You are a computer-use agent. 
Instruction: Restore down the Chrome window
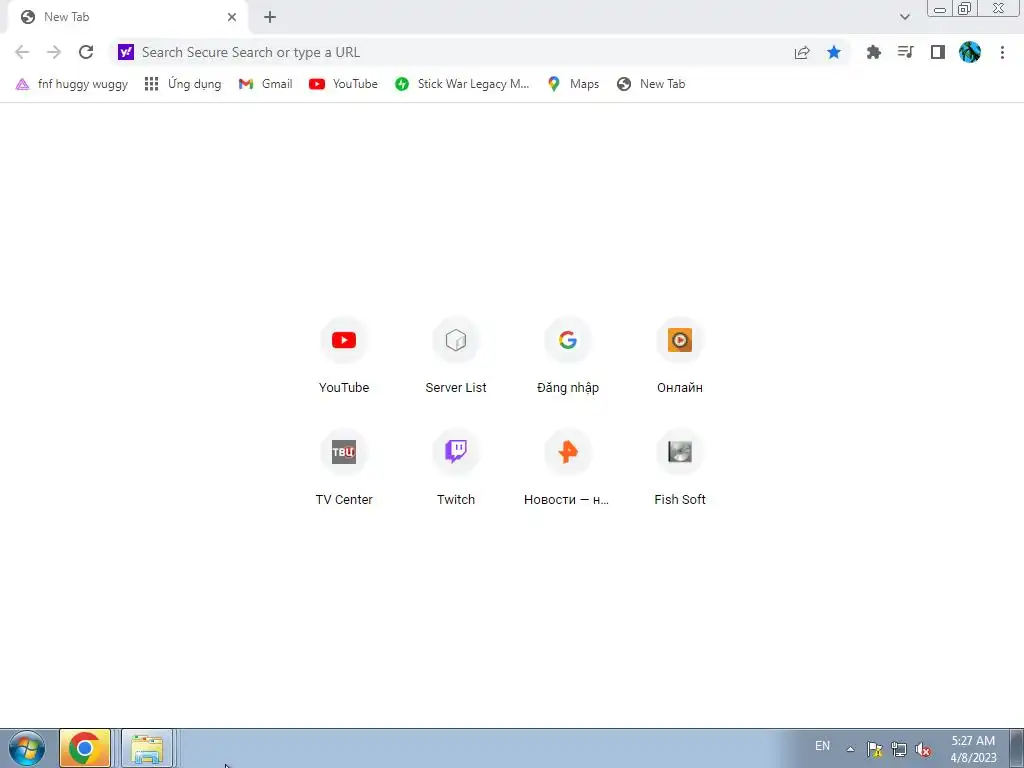click(964, 9)
